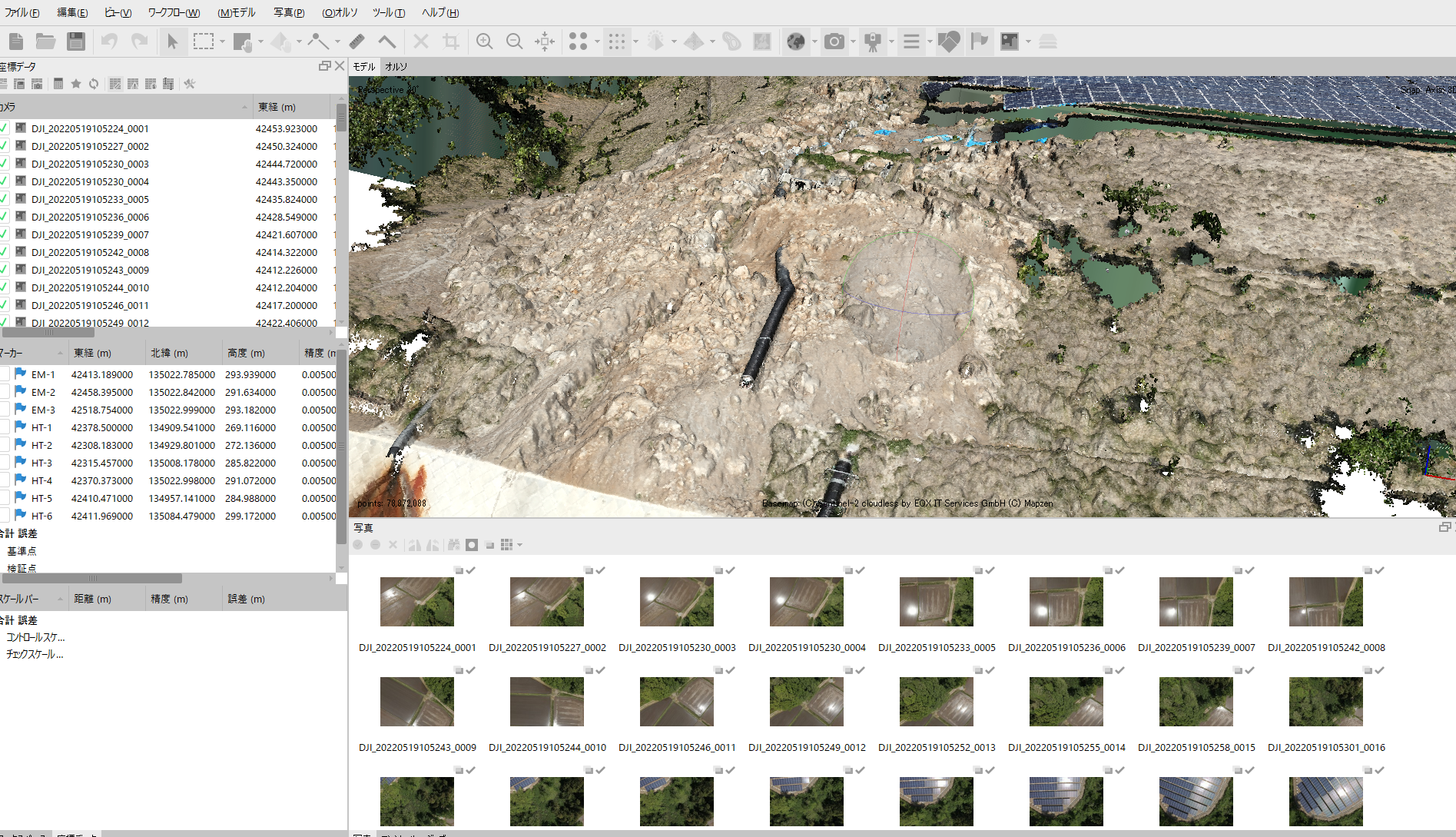Float the 座標データ reference pane
The width and height of the screenshot is (1456, 837).
tap(324, 66)
